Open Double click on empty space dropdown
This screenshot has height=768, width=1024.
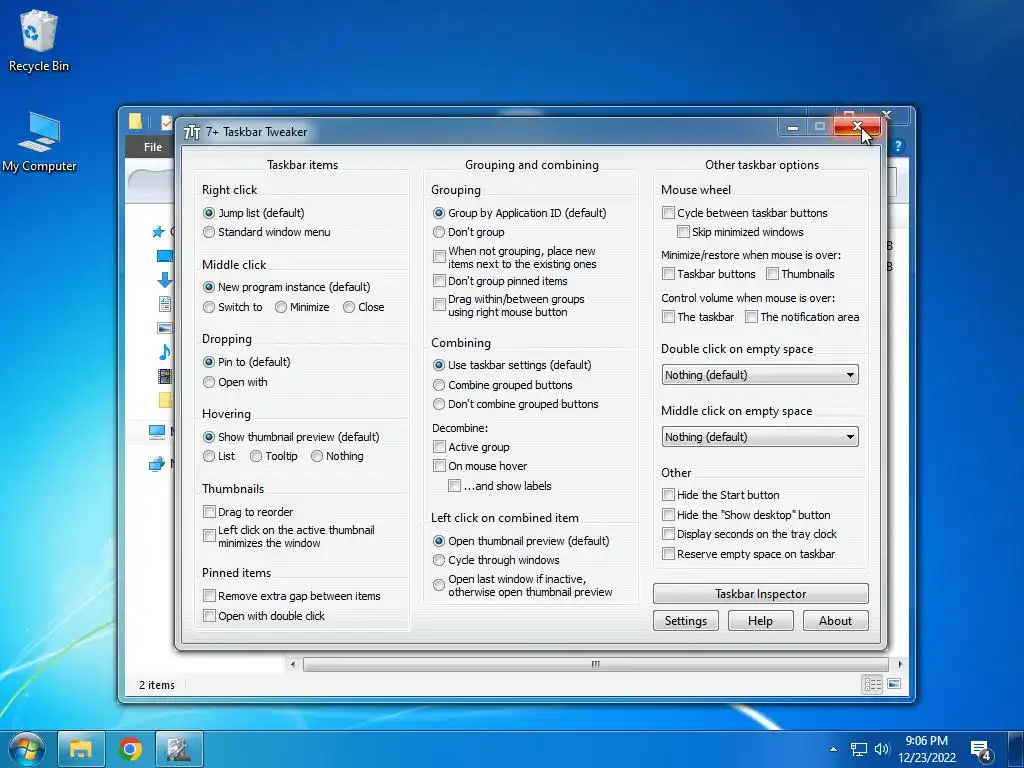click(760, 375)
